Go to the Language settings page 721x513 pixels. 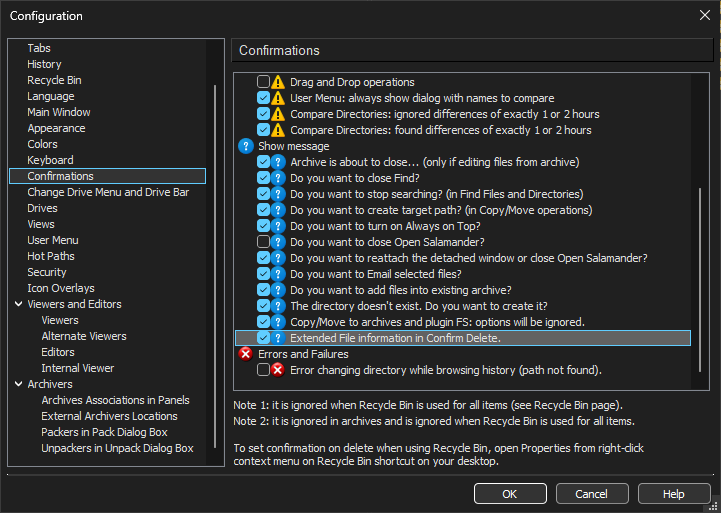pos(51,97)
